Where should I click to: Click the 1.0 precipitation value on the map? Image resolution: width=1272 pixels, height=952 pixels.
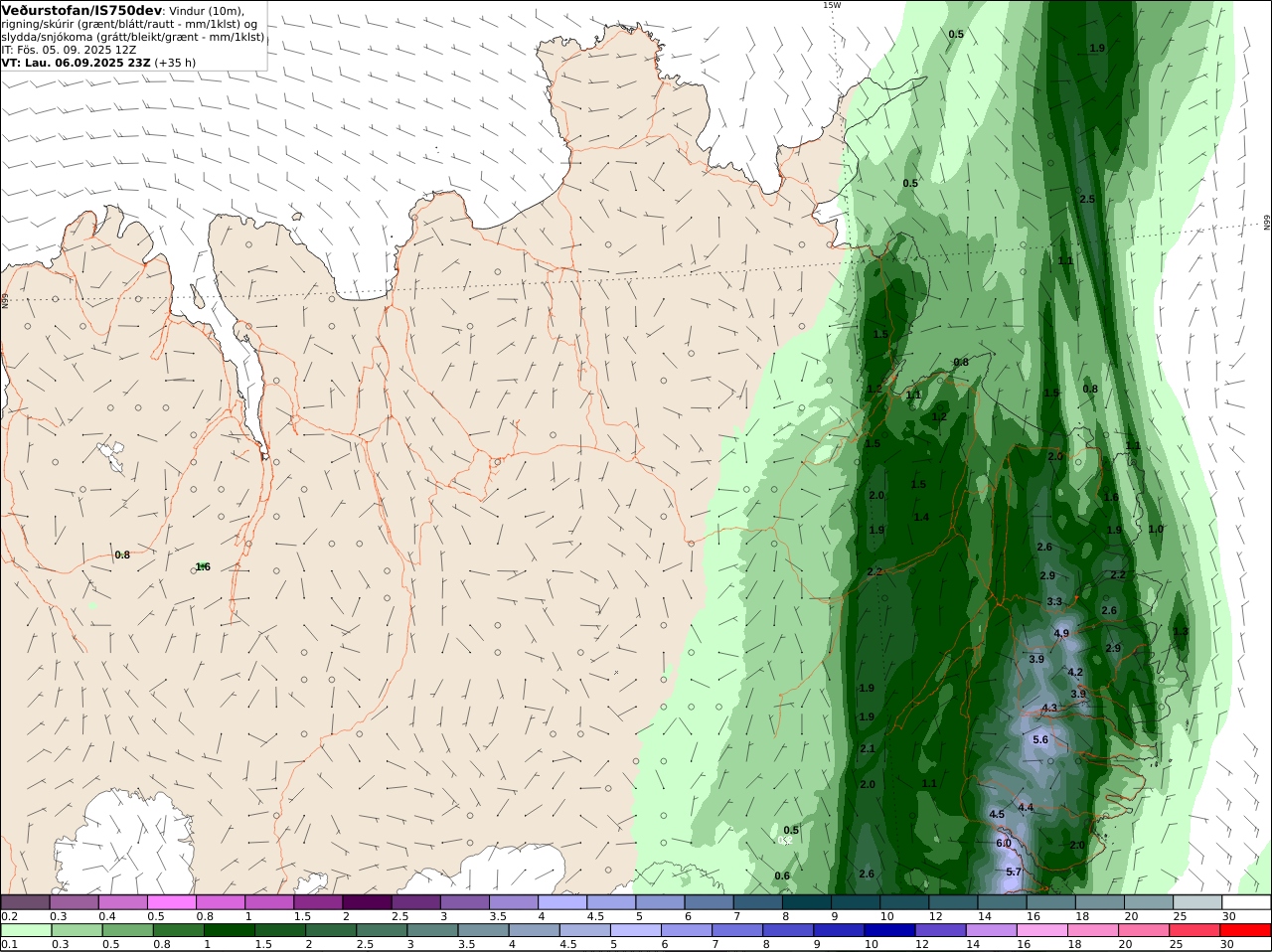click(x=1156, y=529)
